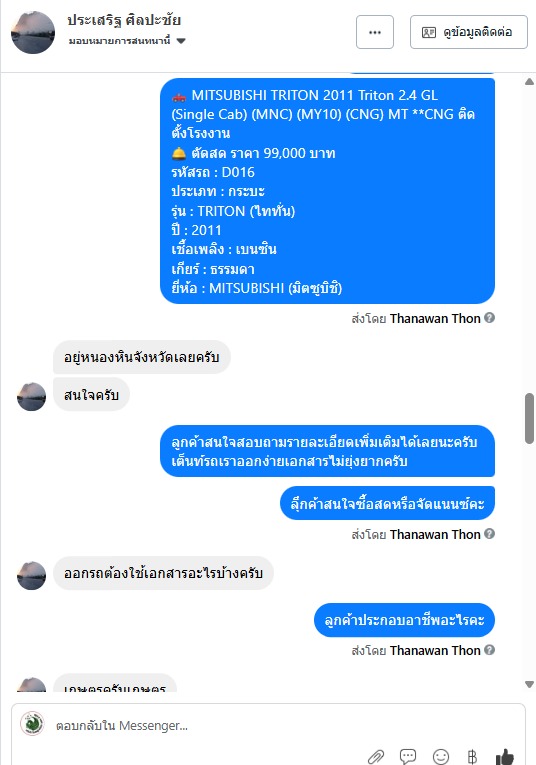The image size is (536, 765).
Task: Click help icon under อาชีพอะไรคะ message
Action: click(x=490, y=650)
